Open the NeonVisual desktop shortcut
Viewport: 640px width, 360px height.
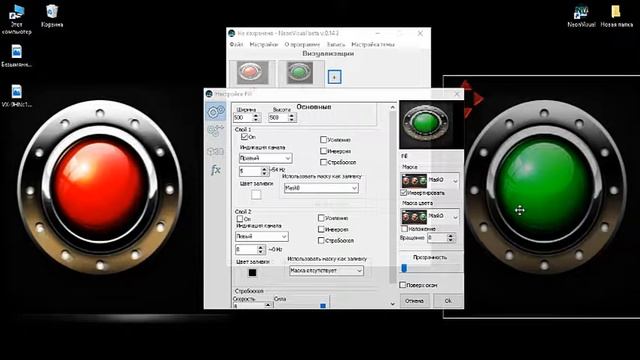point(581,16)
